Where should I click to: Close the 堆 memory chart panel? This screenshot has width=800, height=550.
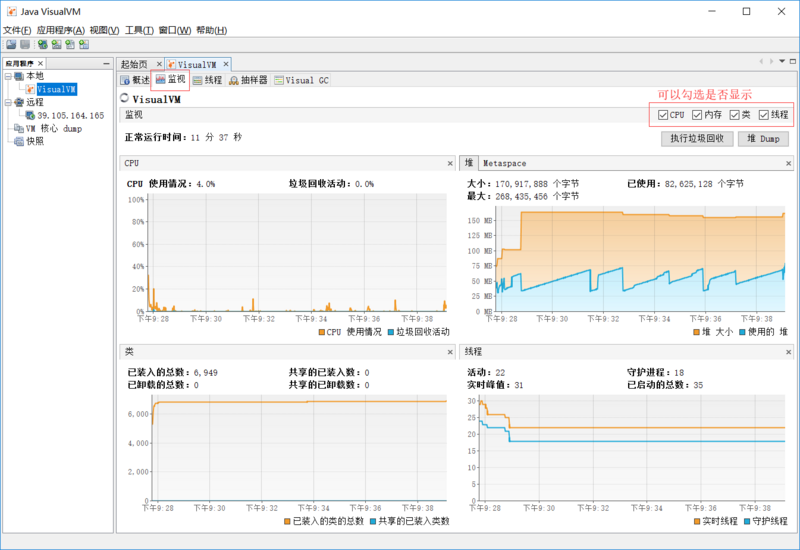[788, 163]
